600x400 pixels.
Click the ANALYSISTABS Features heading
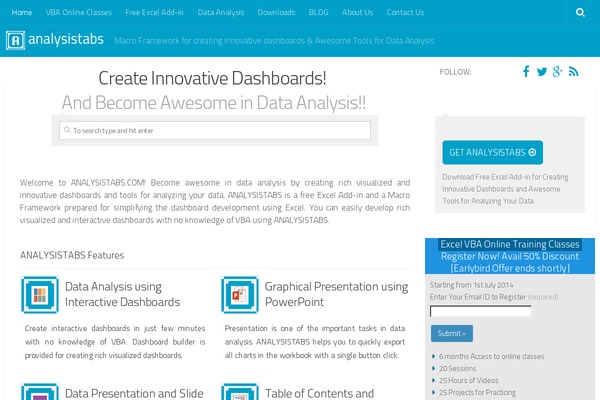point(72,255)
